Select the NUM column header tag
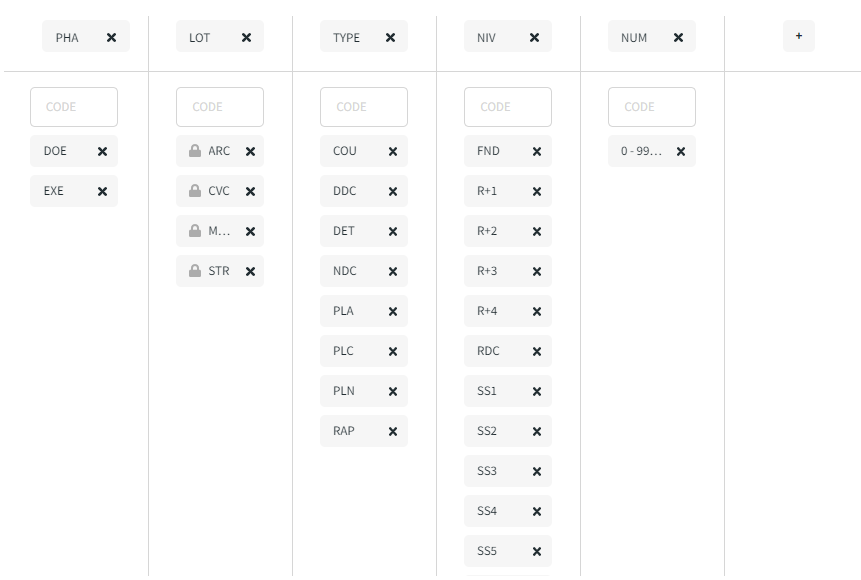This screenshot has width=861, height=580. point(635,38)
